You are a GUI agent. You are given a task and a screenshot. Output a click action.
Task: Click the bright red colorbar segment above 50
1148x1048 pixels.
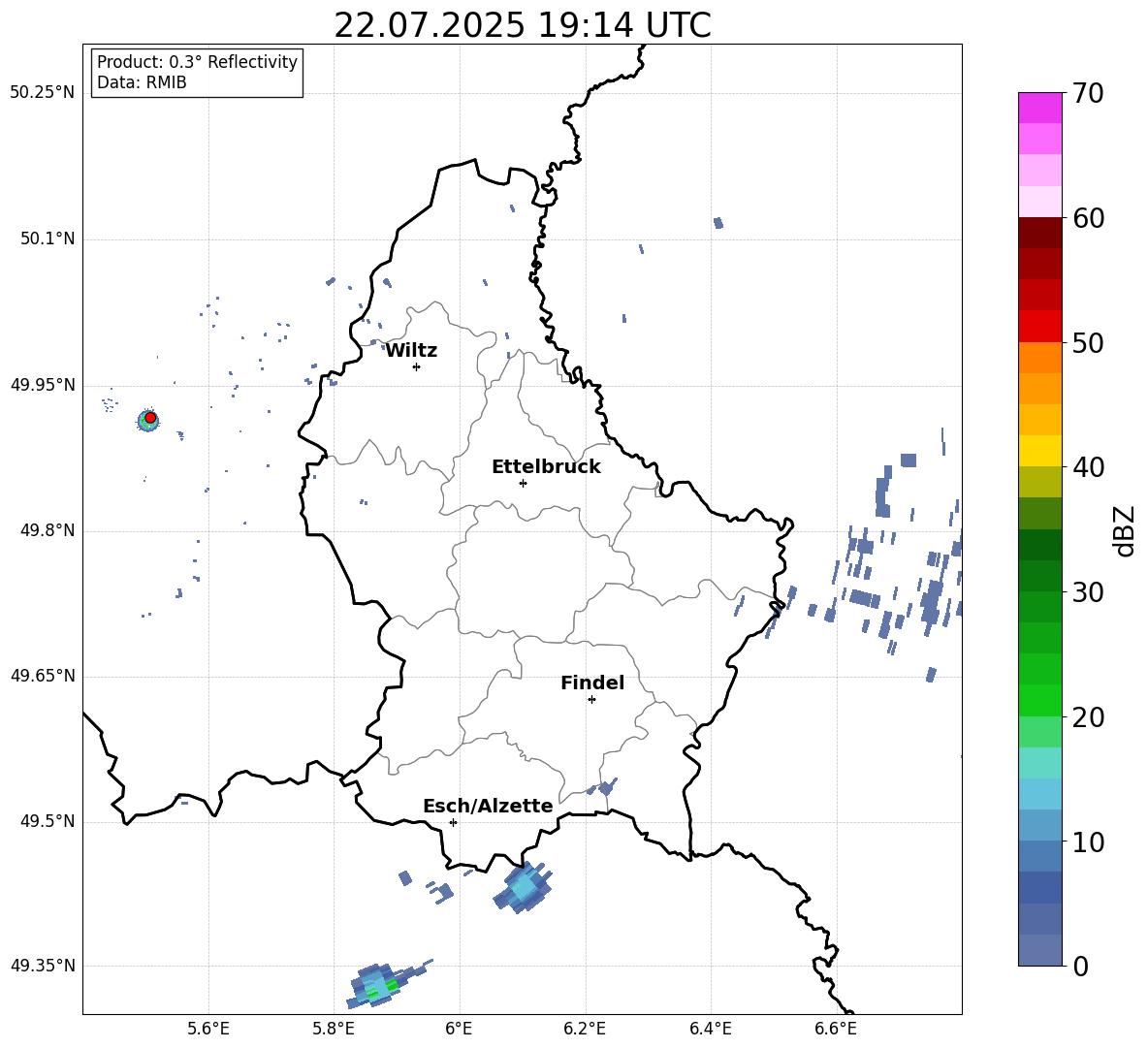(1039, 327)
